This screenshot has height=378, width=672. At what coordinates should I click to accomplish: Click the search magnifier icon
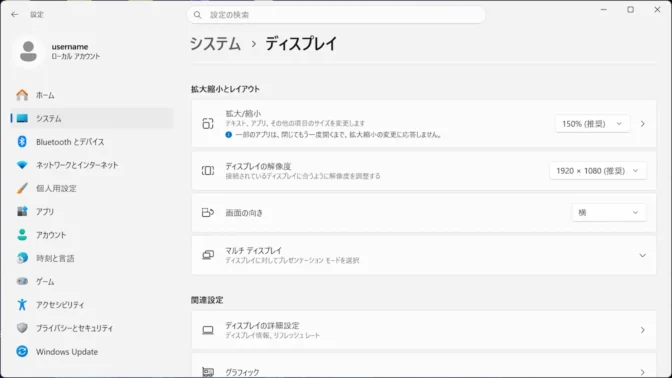[x=198, y=15]
